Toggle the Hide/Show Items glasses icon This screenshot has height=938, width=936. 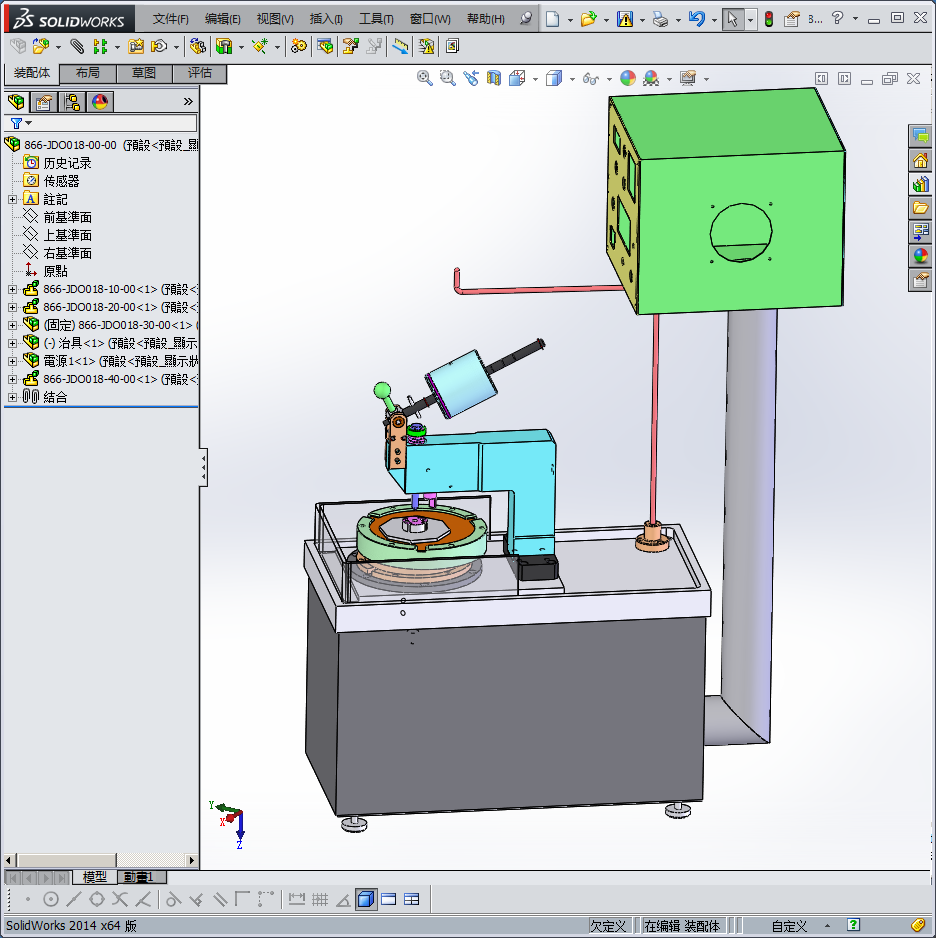pos(590,78)
